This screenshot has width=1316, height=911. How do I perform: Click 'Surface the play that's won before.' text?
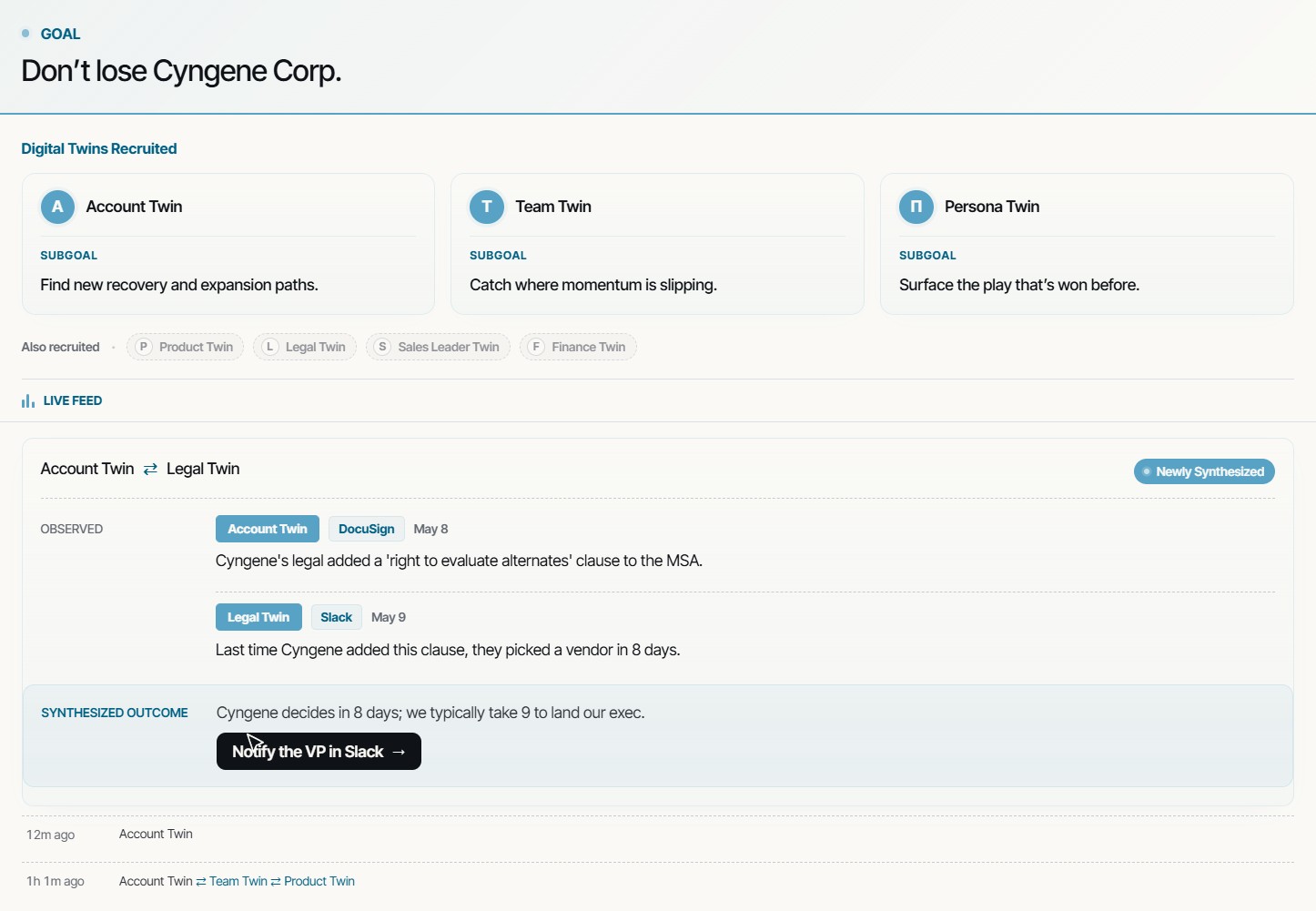pyautogui.click(x=1019, y=285)
